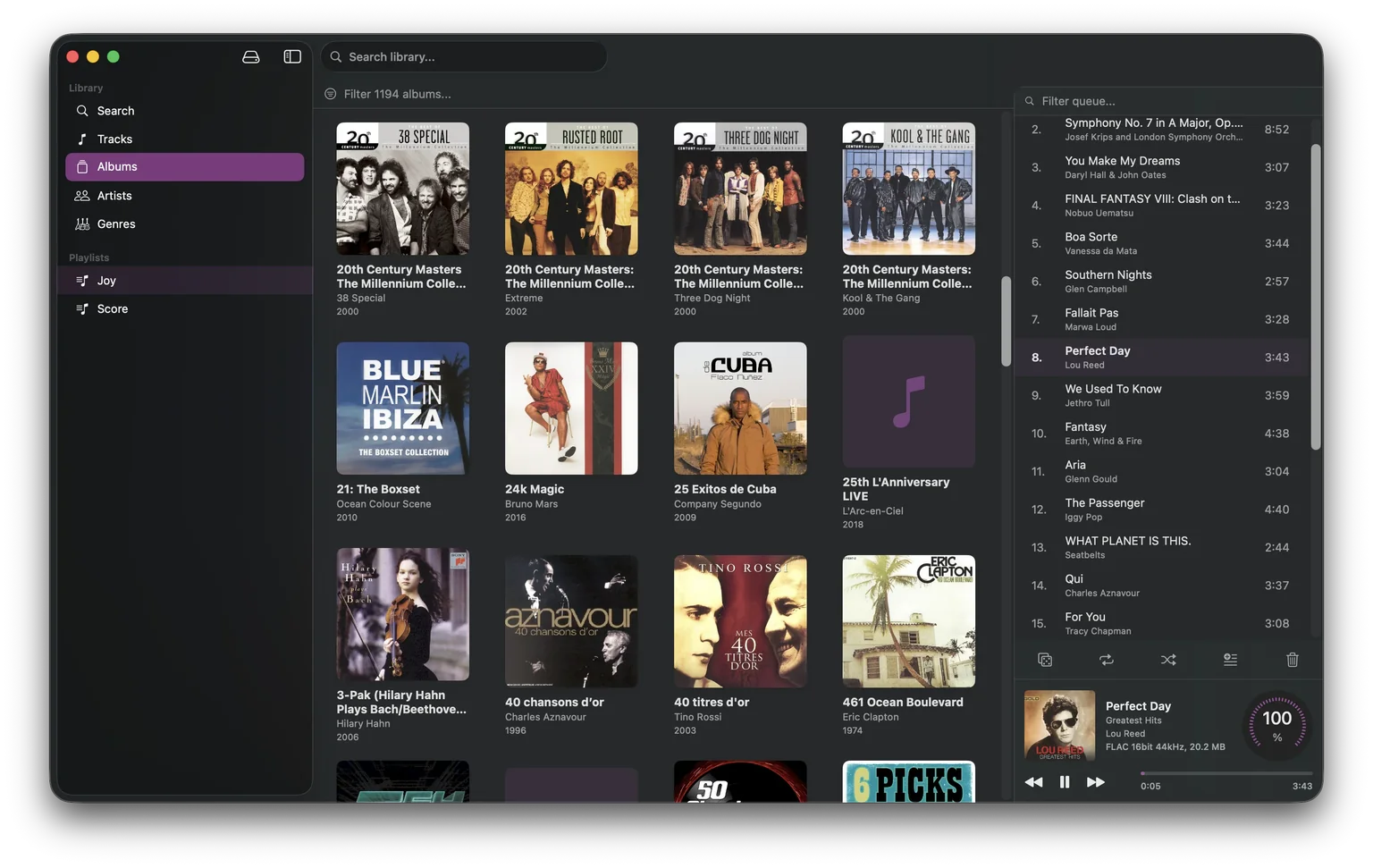Click the Genres icon in sidebar
The width and height of the screenshot is (1373, 868).
(80, 223)
